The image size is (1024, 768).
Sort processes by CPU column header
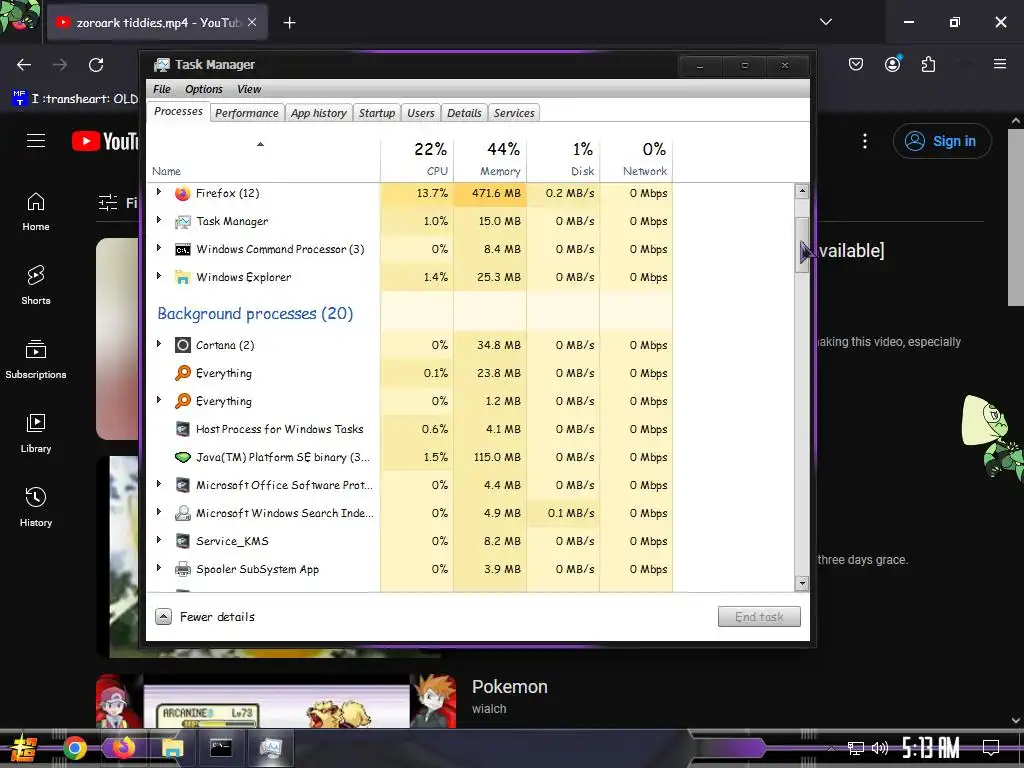[417, 159]
